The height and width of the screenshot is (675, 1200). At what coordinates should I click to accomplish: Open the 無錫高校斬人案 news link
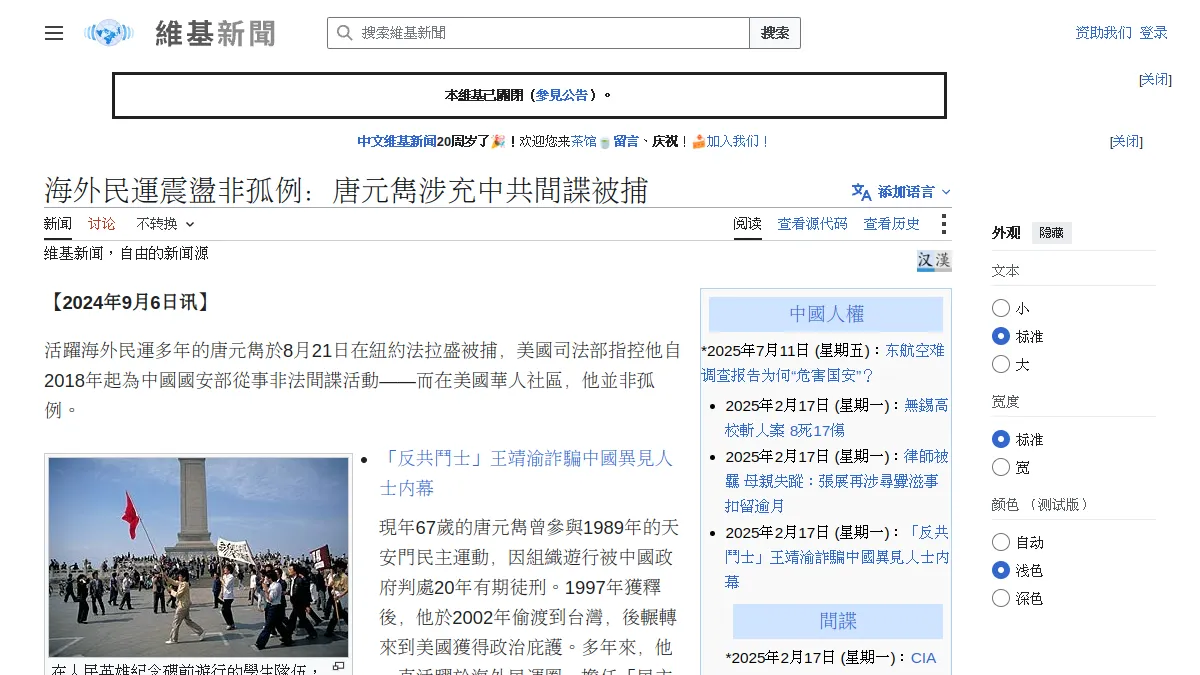point(836,418)
